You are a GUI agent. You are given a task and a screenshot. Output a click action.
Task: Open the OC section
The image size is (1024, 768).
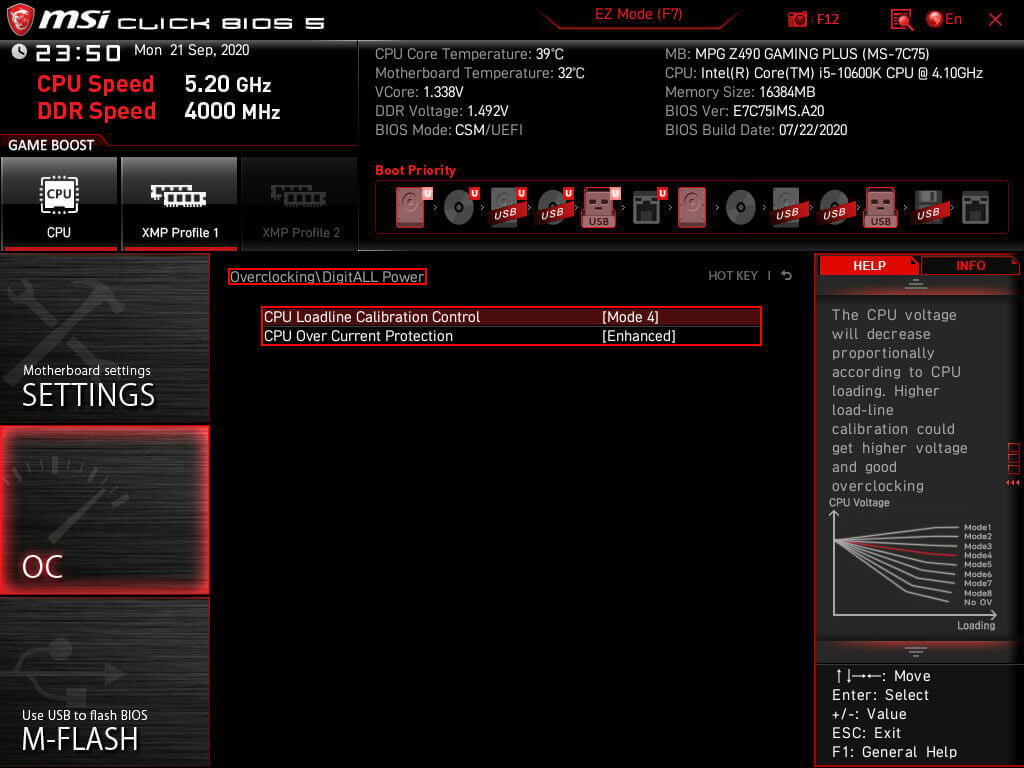point(104,511)
